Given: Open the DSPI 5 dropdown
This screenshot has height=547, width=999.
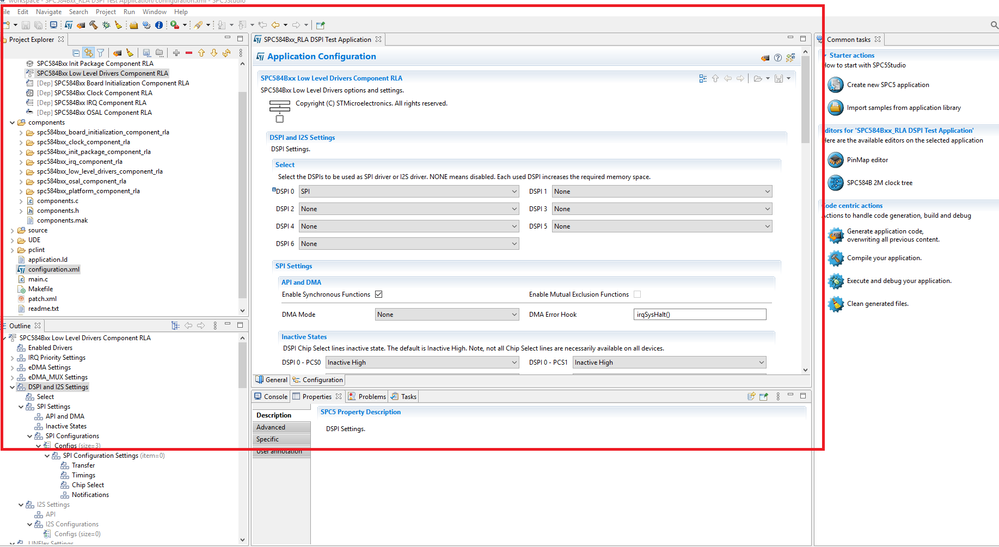Looking at the screenshot, I should (662, 226).
